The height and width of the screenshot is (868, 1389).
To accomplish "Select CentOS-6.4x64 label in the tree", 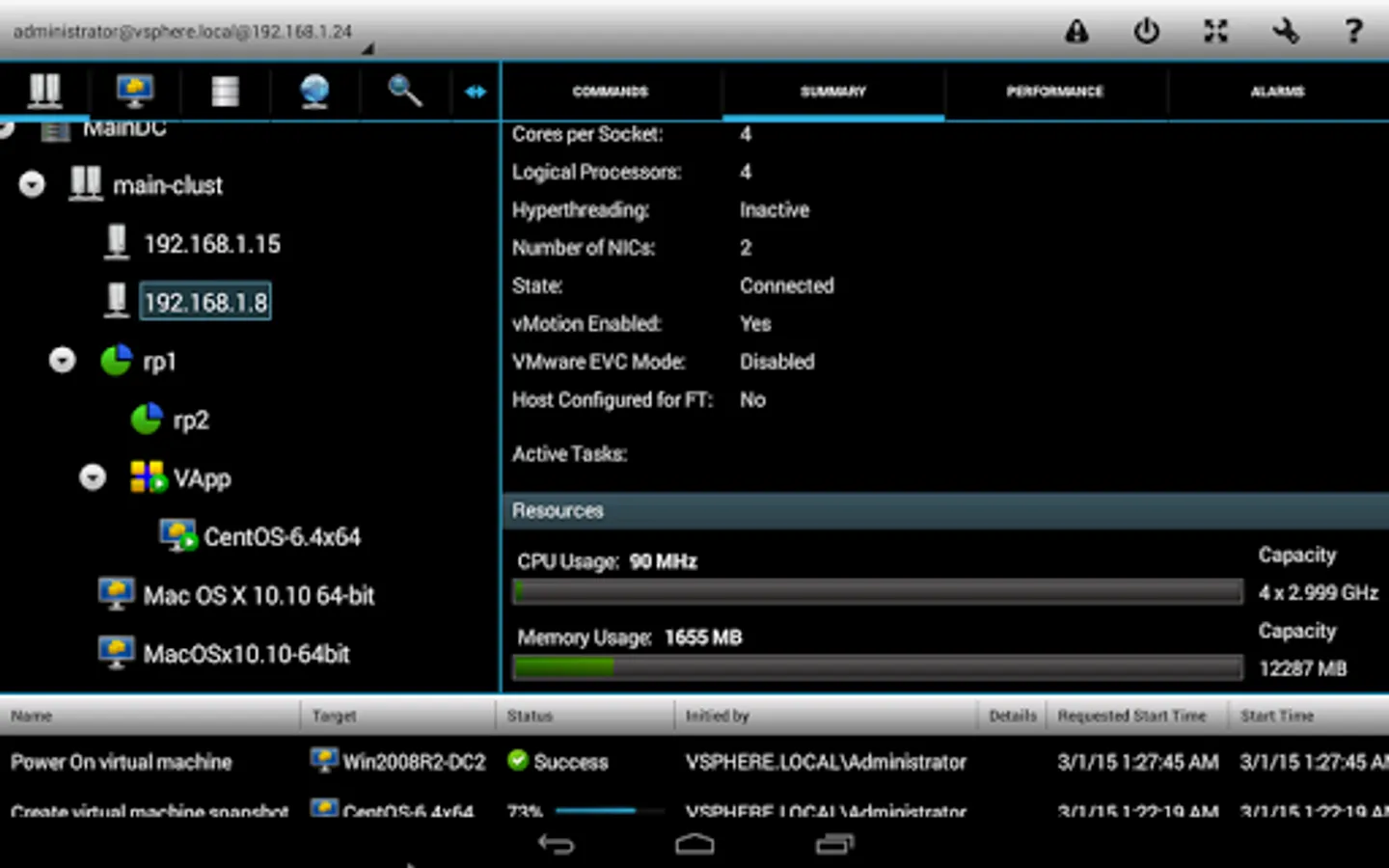I will click(x=283, y=537).
